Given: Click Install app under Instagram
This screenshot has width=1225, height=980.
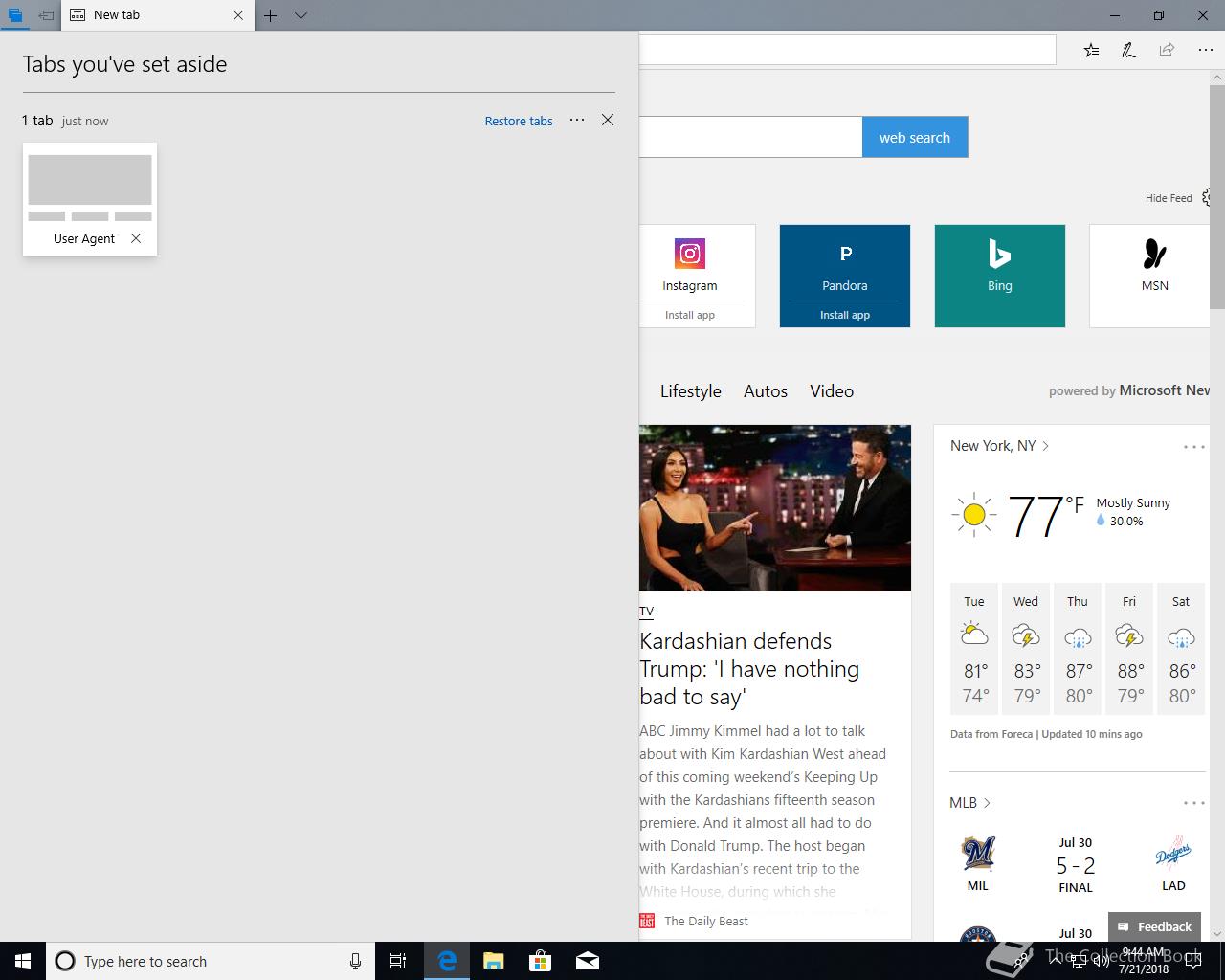Looking at the screenshot, I should pyautogui.click(x=690, y=315).
